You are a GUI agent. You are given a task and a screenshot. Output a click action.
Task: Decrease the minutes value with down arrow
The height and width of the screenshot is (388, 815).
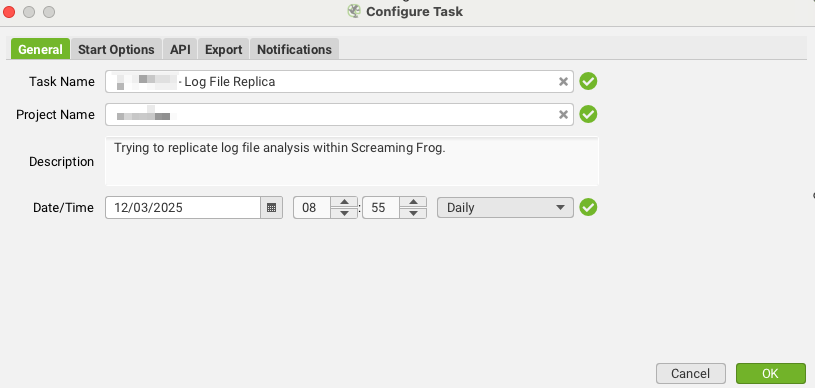coord(413,213)
